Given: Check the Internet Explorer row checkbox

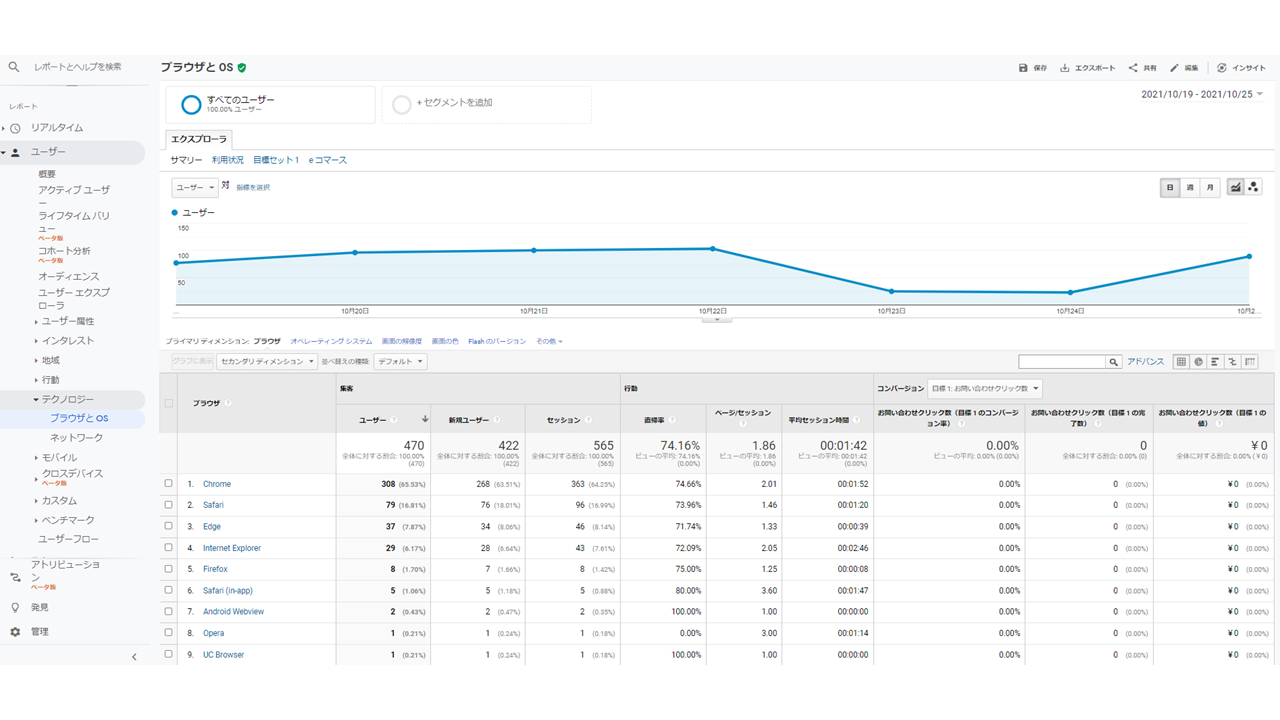Looking at the screenshot, I should (x=168, y=548).
